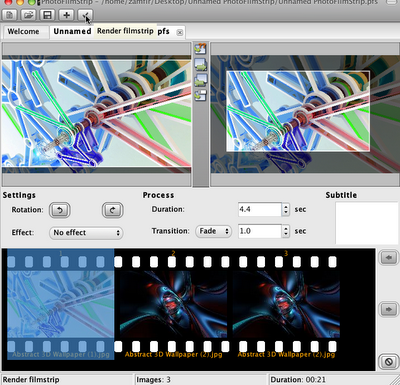This screenshot has height=385, width=400.
Task: Click the Settings section heading
Action: click(x=19, y=195)
